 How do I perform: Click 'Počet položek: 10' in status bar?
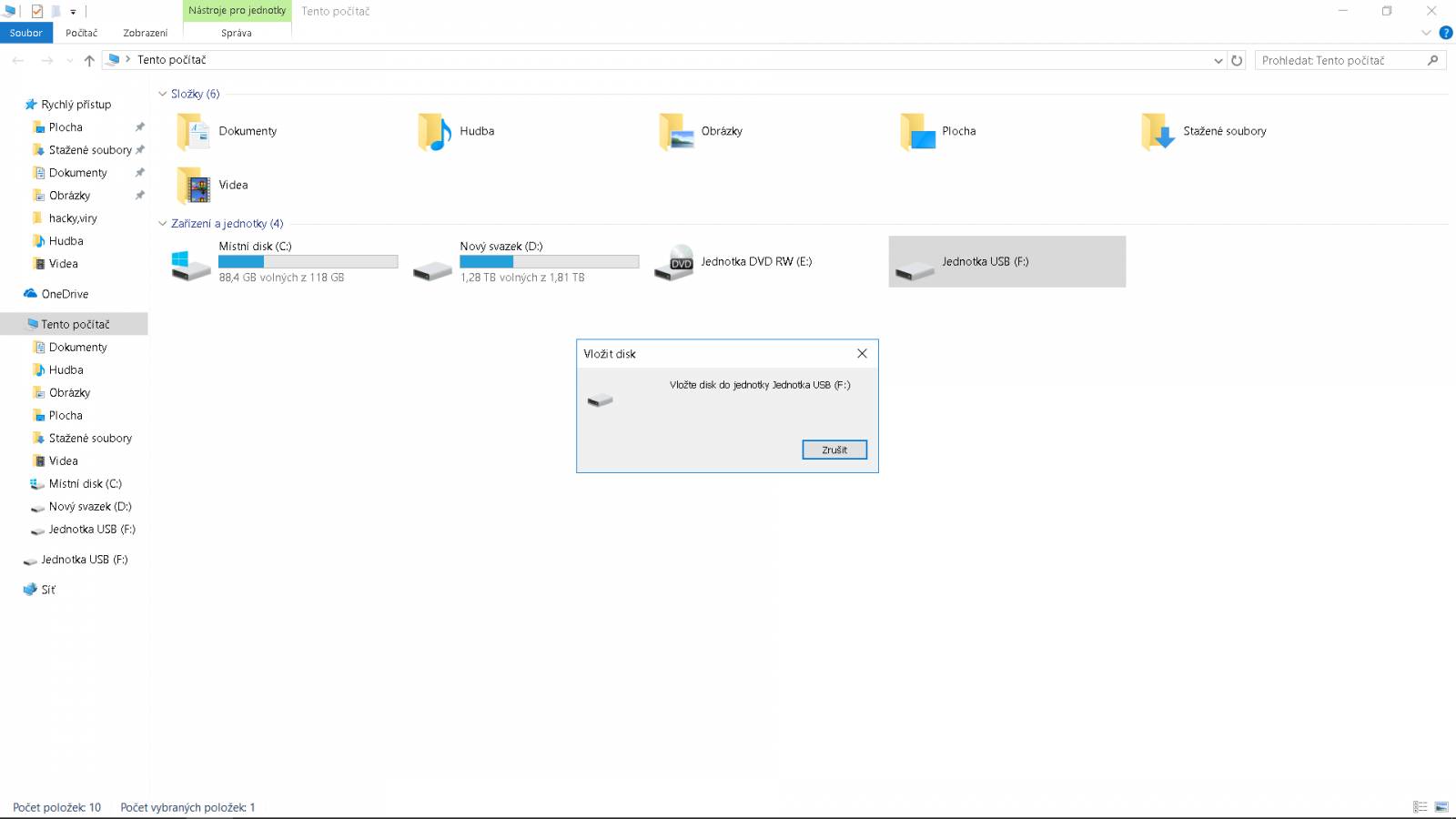56,807
